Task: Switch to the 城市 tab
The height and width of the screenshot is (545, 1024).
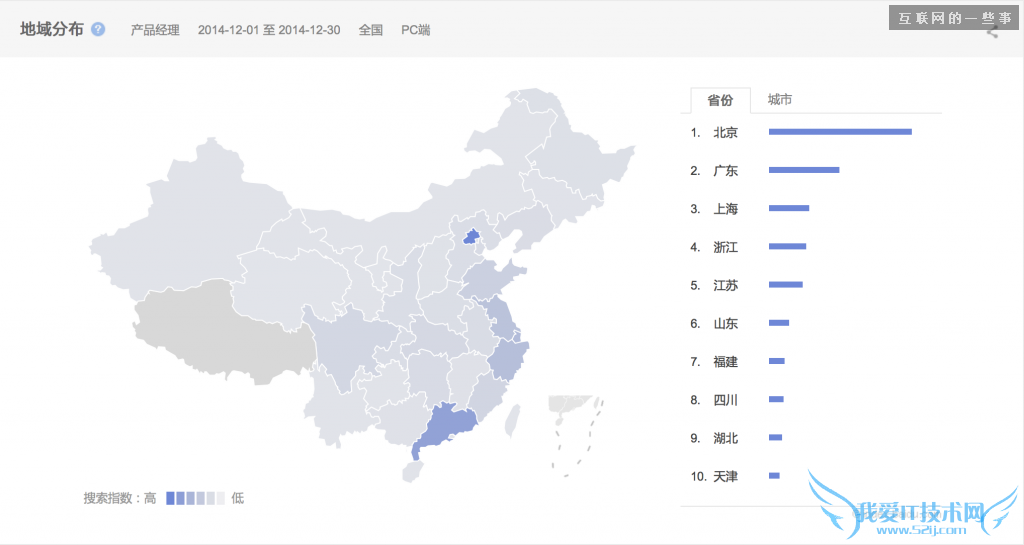Action: [780, 100]
